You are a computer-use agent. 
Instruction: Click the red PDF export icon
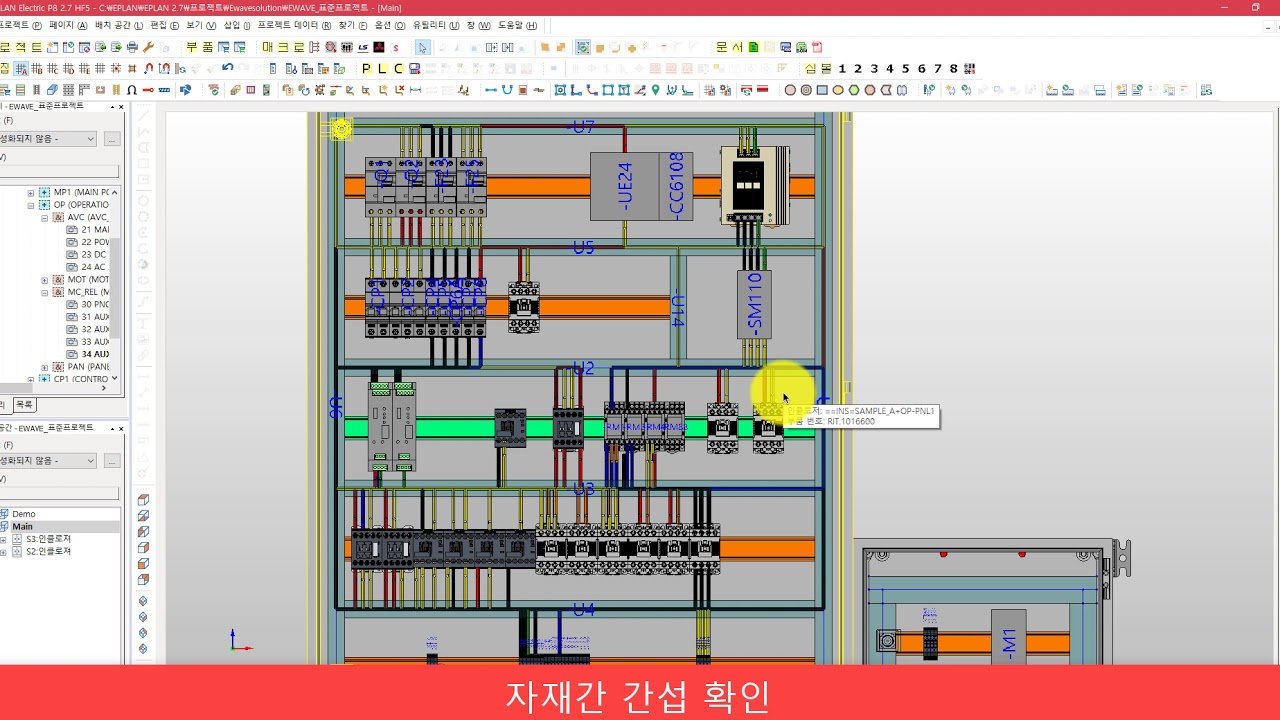click(x=817, y=47)
